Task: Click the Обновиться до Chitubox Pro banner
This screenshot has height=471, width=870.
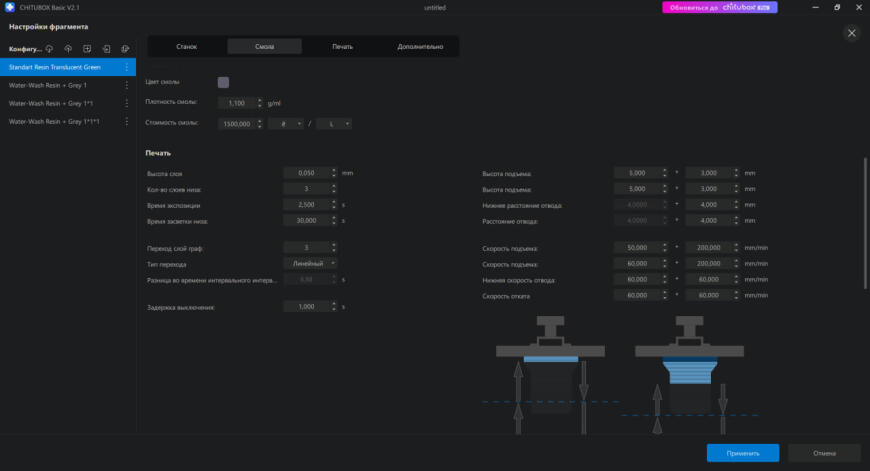Action: pos(720,7)
